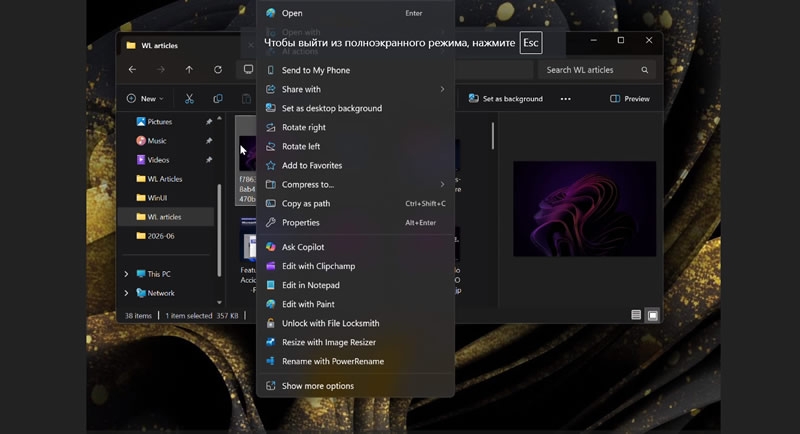Navigate up one folder level
Image resolution: width=800 pixels, height=434 pixels.
pyautogui.click(x=189, y=69)
